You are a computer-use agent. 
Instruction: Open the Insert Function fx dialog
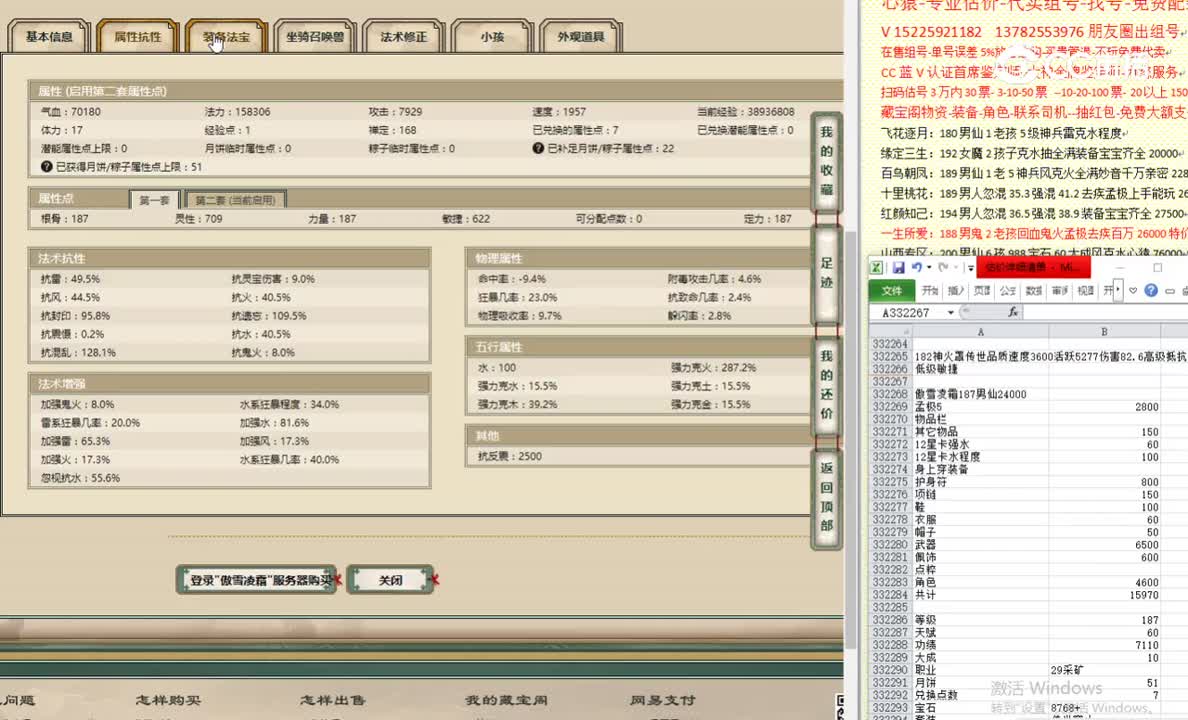1013,312
